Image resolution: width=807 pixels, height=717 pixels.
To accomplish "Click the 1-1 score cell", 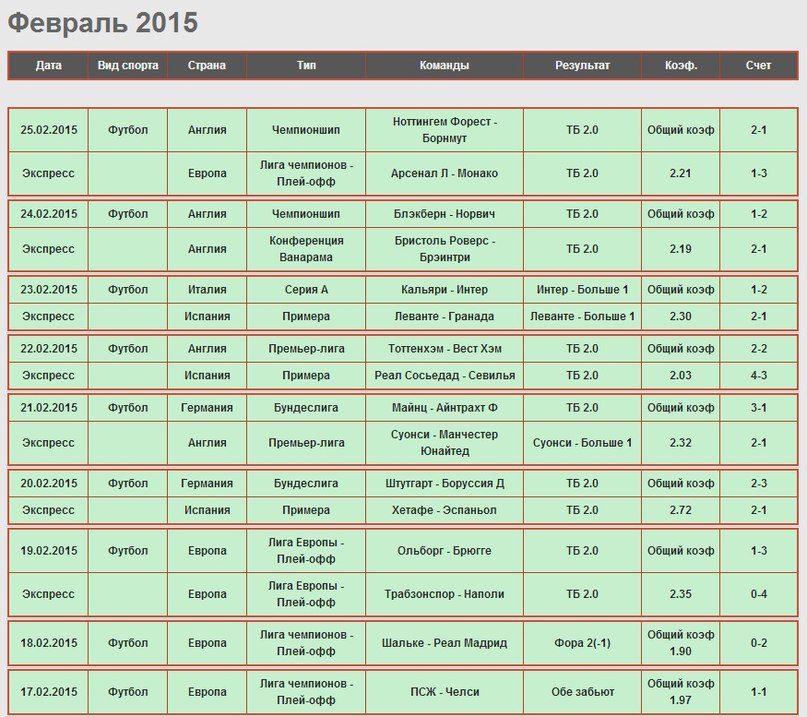I will 759,692.
